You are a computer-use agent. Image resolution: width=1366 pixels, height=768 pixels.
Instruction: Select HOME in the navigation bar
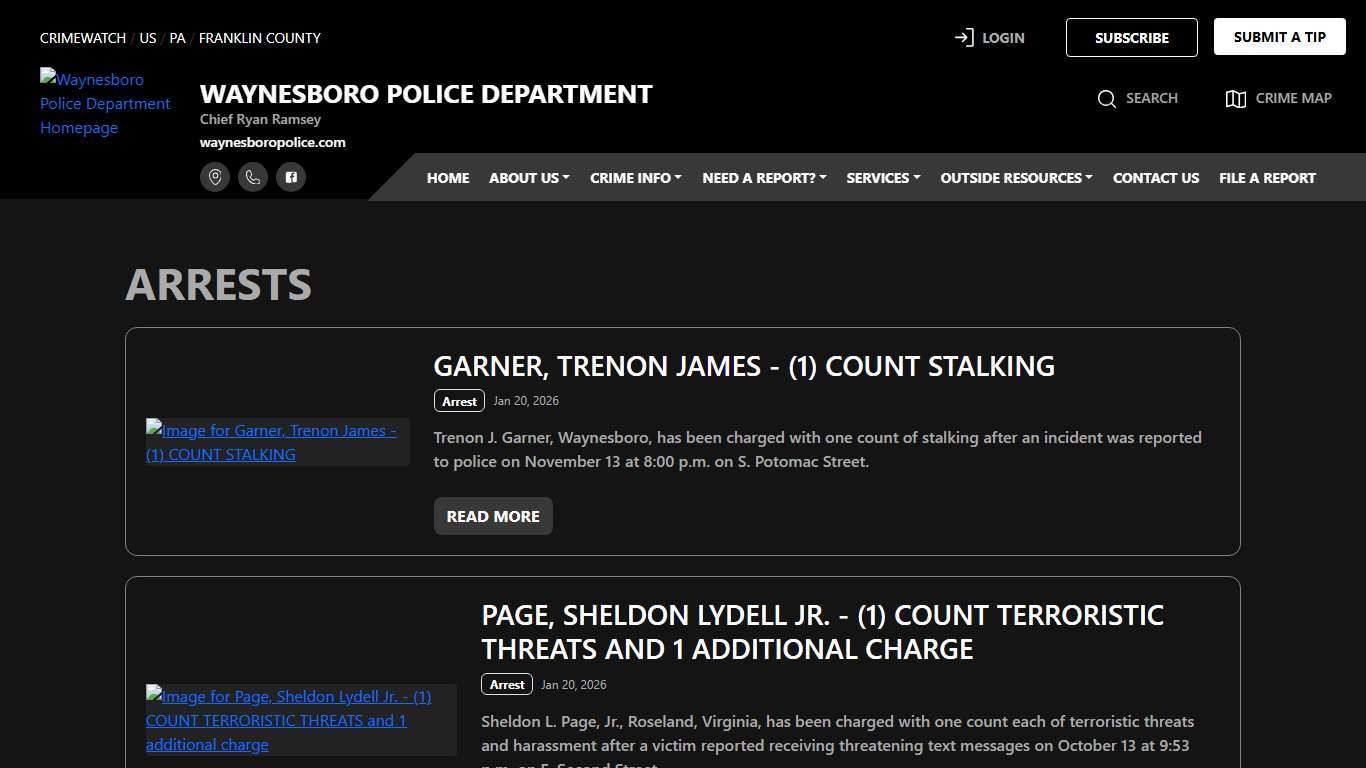(x=447, y=177)
